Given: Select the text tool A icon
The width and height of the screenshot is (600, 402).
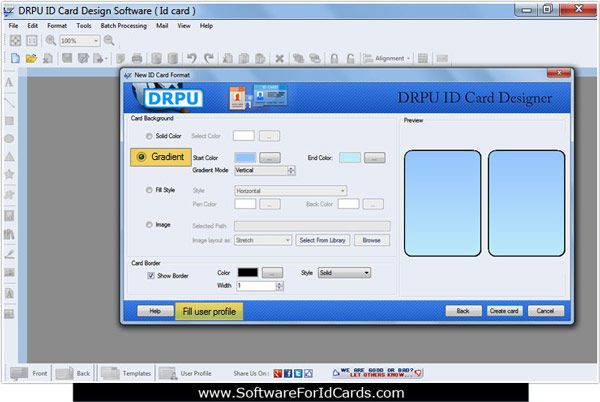Looking at the screenshot, I should 9,82.
